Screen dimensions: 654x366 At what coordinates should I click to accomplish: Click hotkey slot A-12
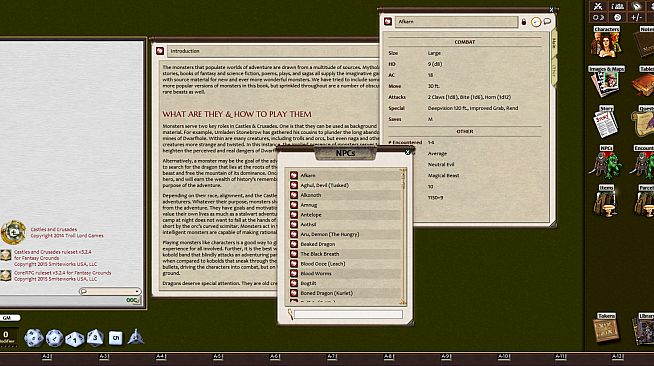coord(618,356)
